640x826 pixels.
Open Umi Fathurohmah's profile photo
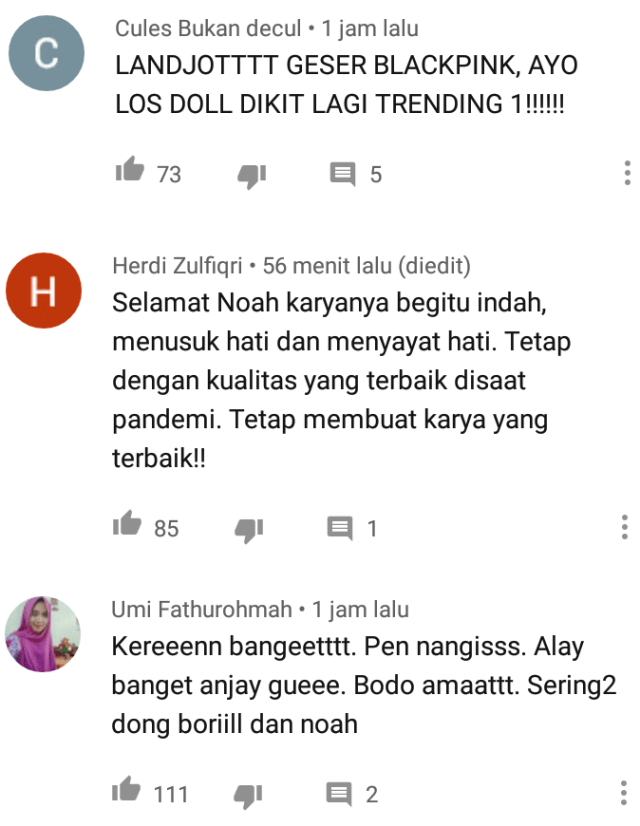(x=43, y=634)
